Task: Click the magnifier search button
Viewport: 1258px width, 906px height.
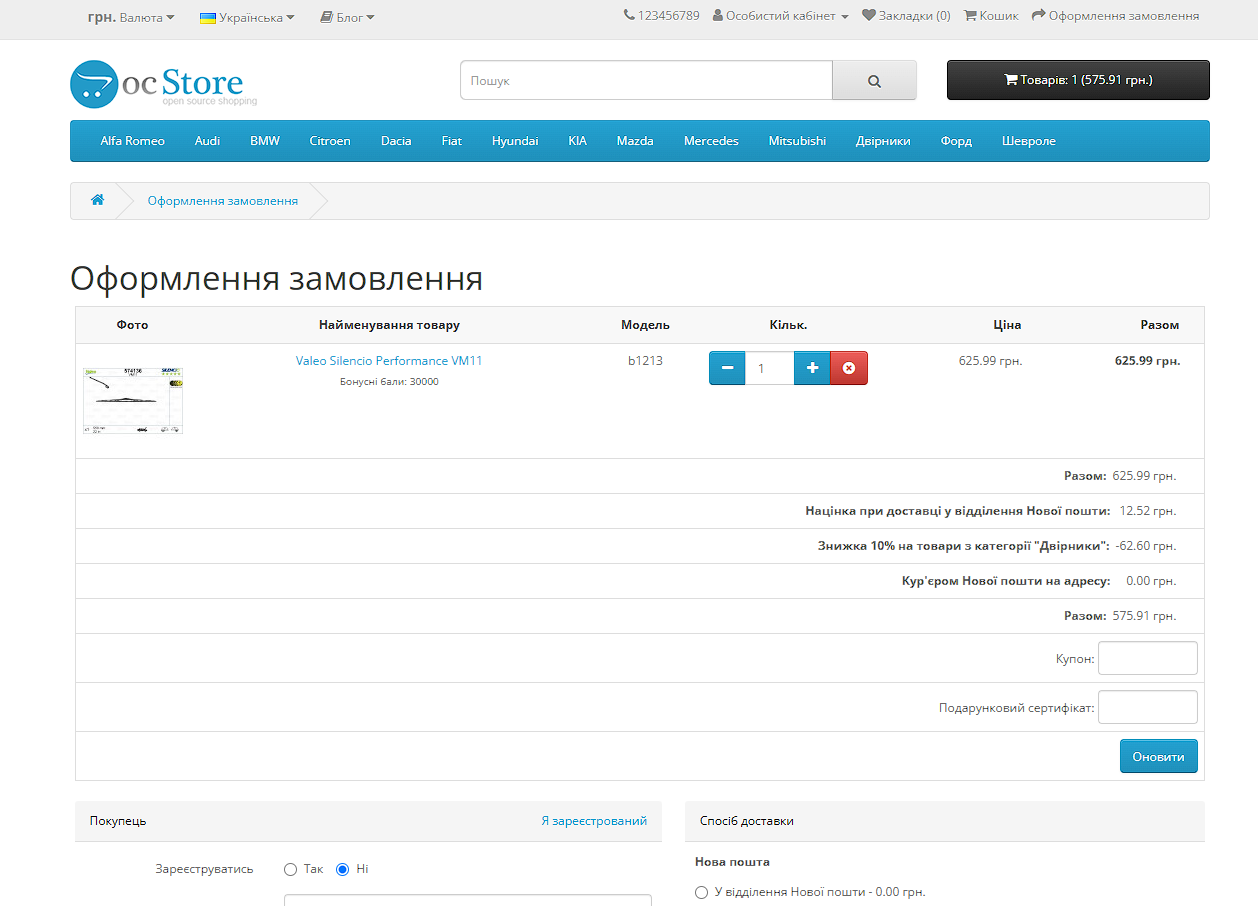Action: tap(874, 81)
